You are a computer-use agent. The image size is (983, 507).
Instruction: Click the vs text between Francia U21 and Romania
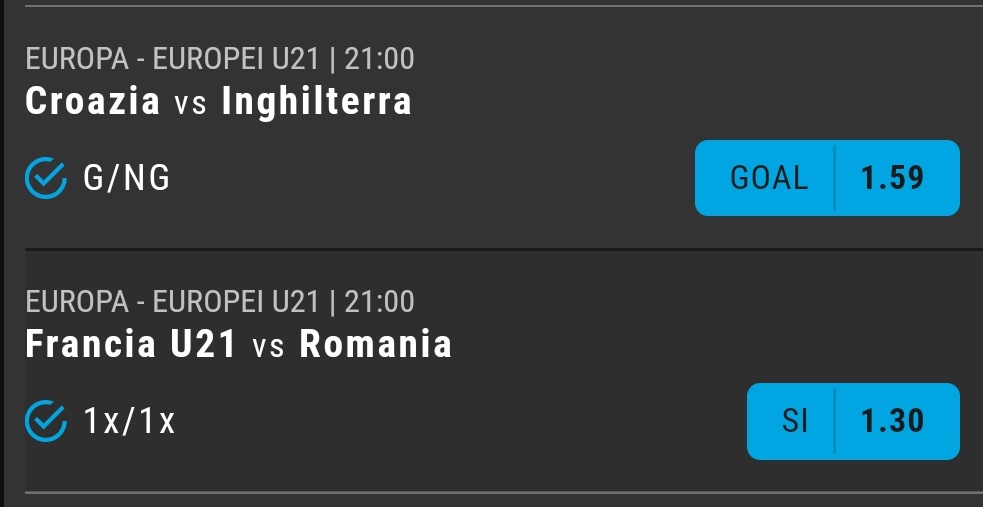click(x=268, y=347)
